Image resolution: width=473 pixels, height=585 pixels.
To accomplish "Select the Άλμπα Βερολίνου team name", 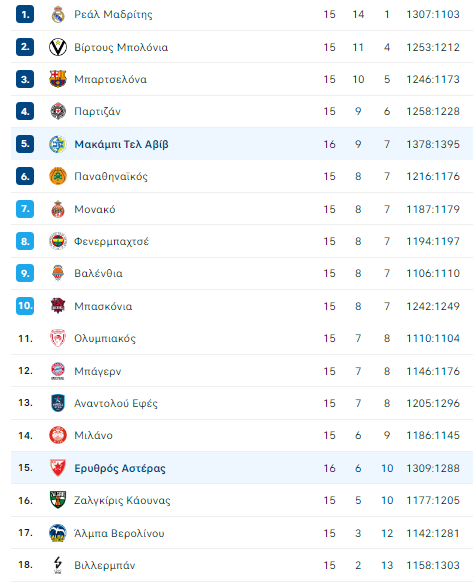I will [119, 533].
